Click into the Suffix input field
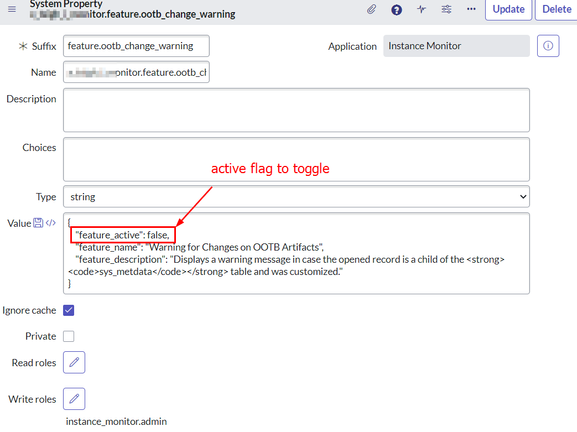The height and width of the screenshot is (432, 577). point(136,46)
